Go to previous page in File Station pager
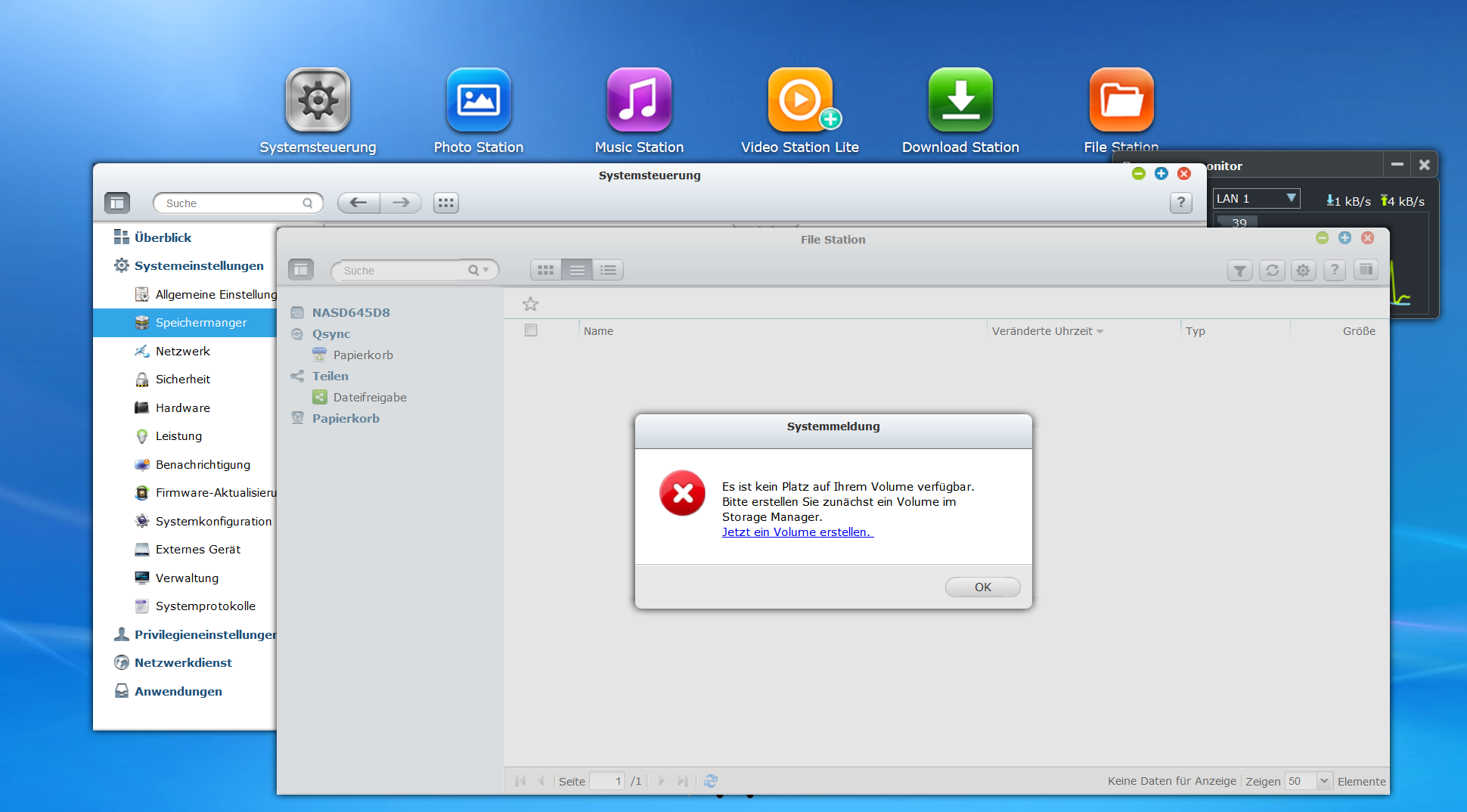Screen dimensions: 1467x812 [541, 781]
